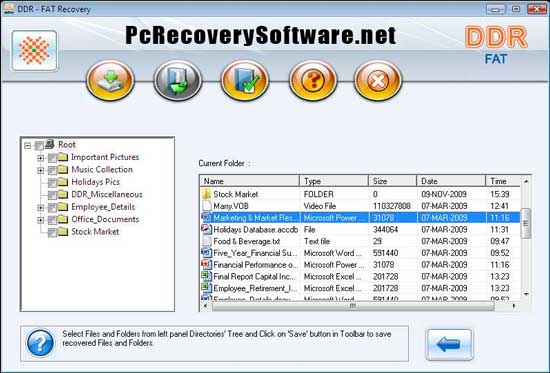The height and width of the screenshot is (373, 550).
Task: Check the Employee_Details checkbox
Action: pyautogui.click(x=52, y=208)
